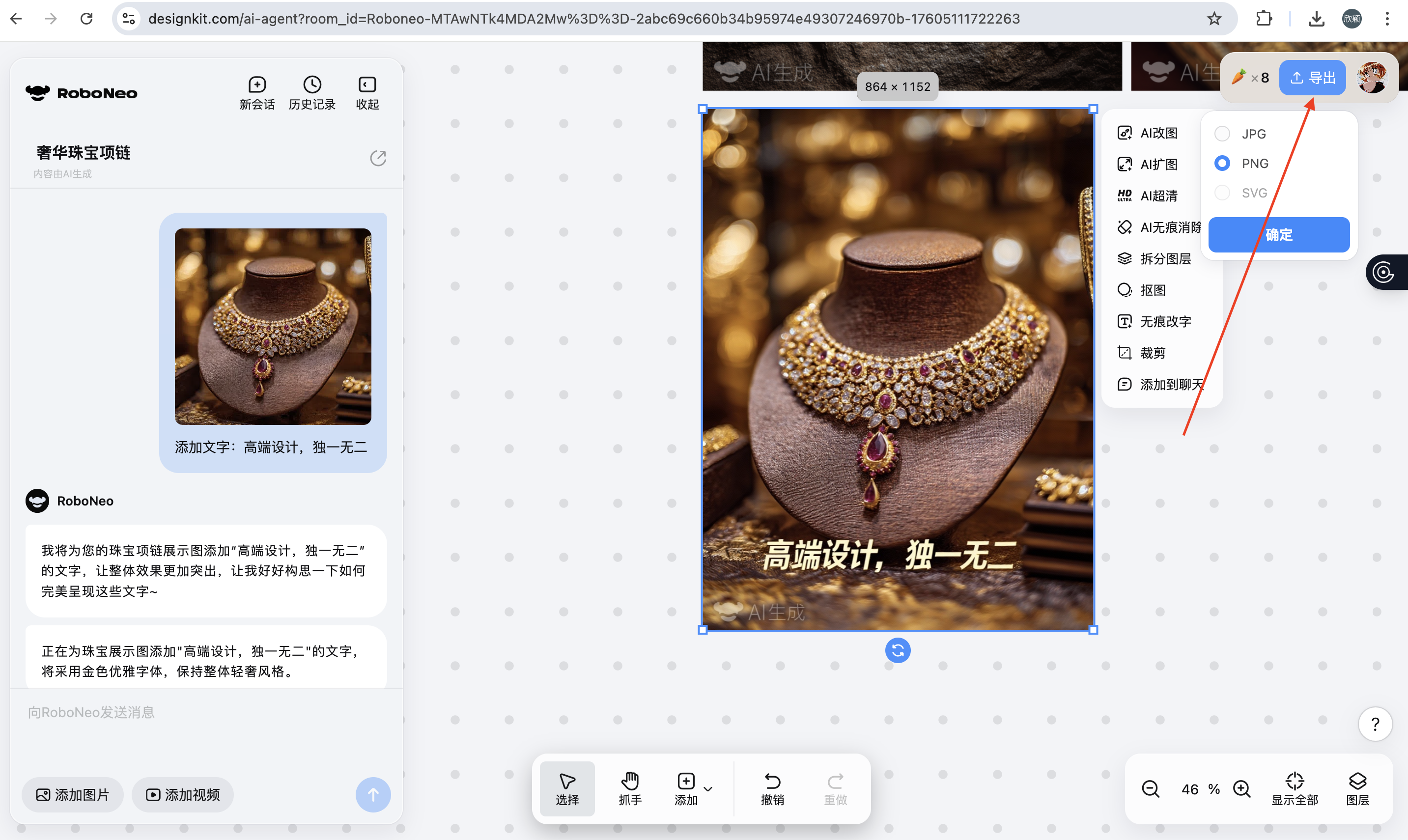Screen dimensions: 1408x840
Task: Select the hand (抓手) tool
Action: (x=629, y=788)
